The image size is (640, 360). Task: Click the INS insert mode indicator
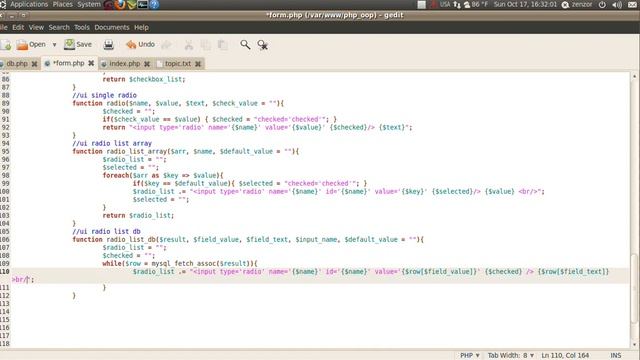point(616,356)
